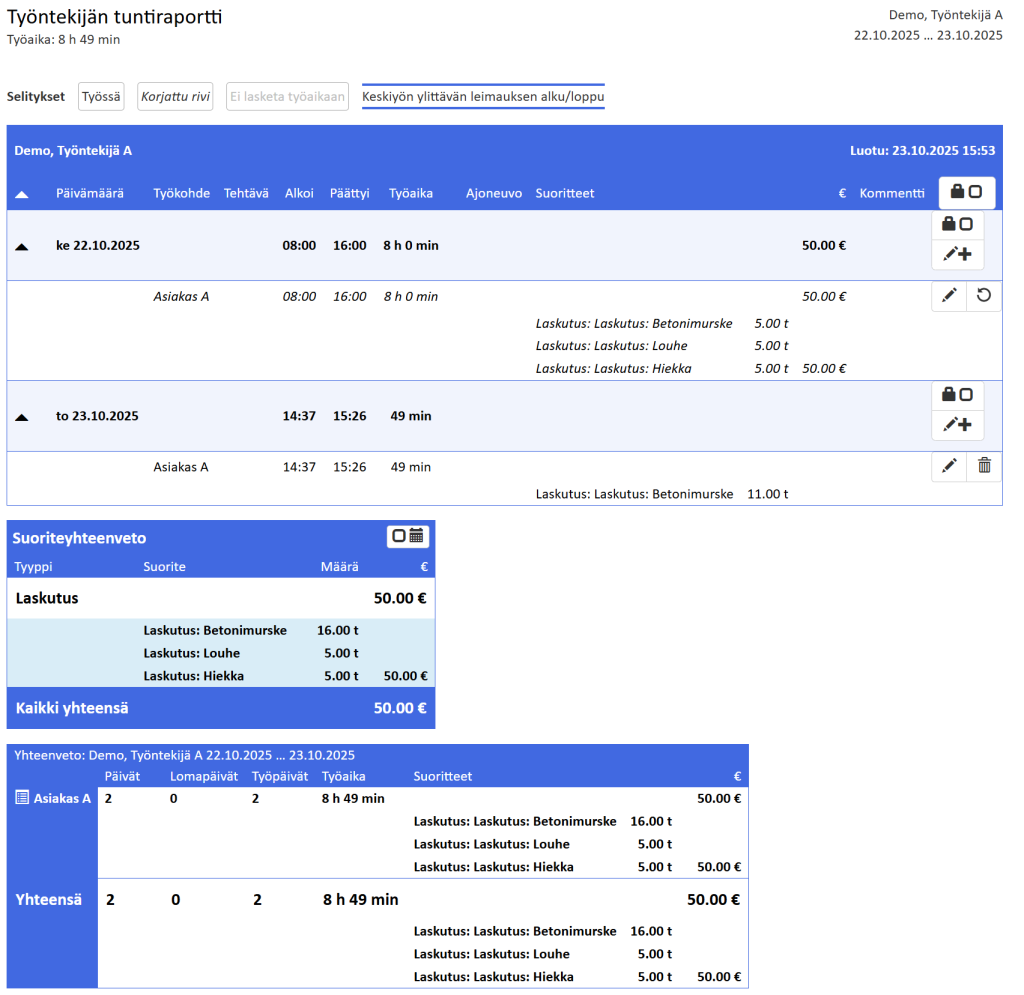Screen dimensions: 1024x995
Task: Collapse the to 23.10.2025 day group
Action: 21,417
